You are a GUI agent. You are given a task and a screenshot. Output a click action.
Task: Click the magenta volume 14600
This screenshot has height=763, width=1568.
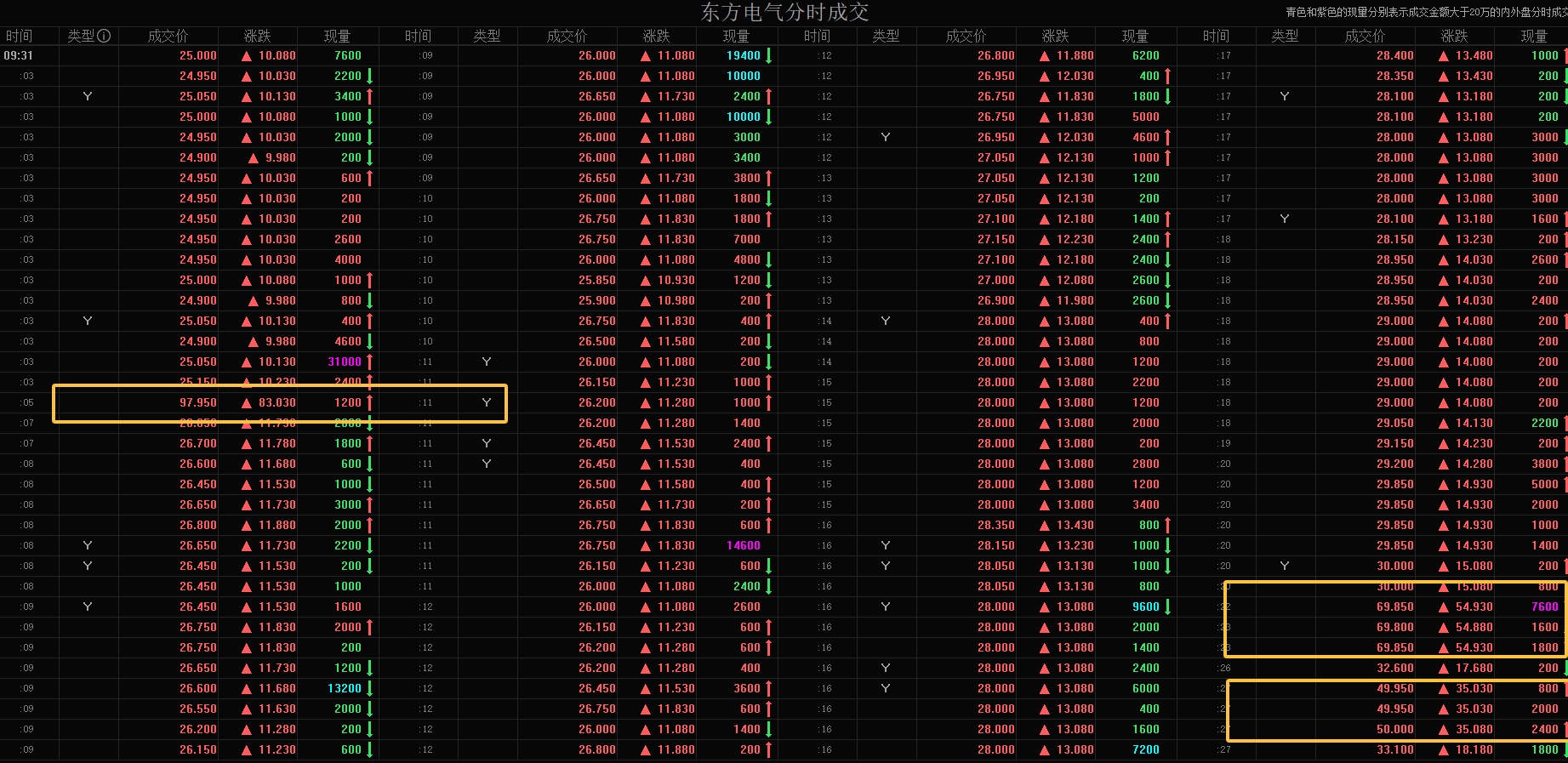(x=744, y=545)
